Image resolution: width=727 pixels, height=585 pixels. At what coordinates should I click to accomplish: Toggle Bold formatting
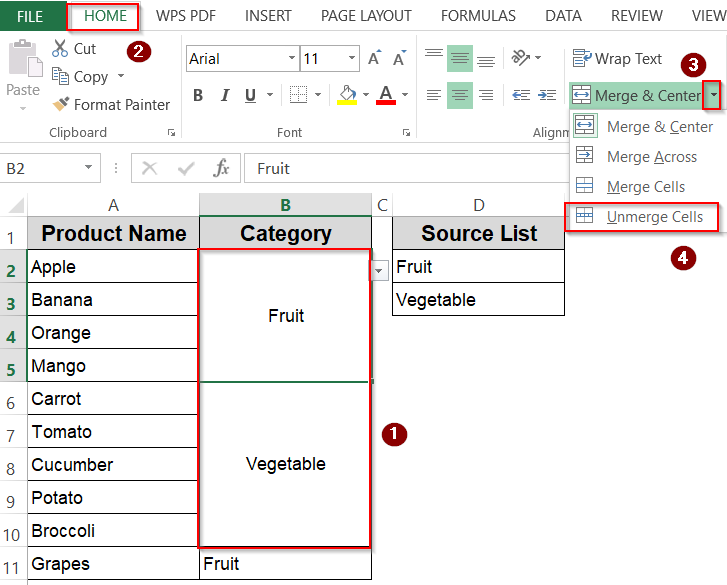point(198,96)
